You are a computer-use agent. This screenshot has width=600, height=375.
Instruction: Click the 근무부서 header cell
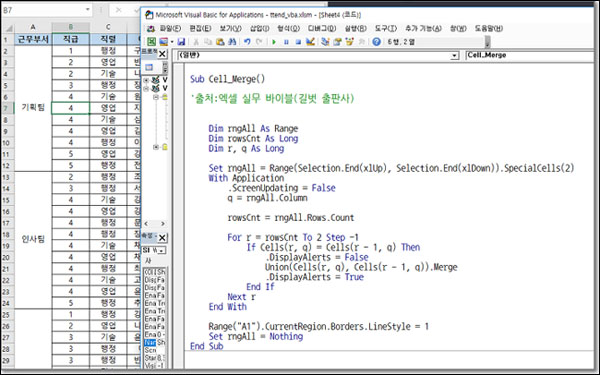[x=33, y=39]
